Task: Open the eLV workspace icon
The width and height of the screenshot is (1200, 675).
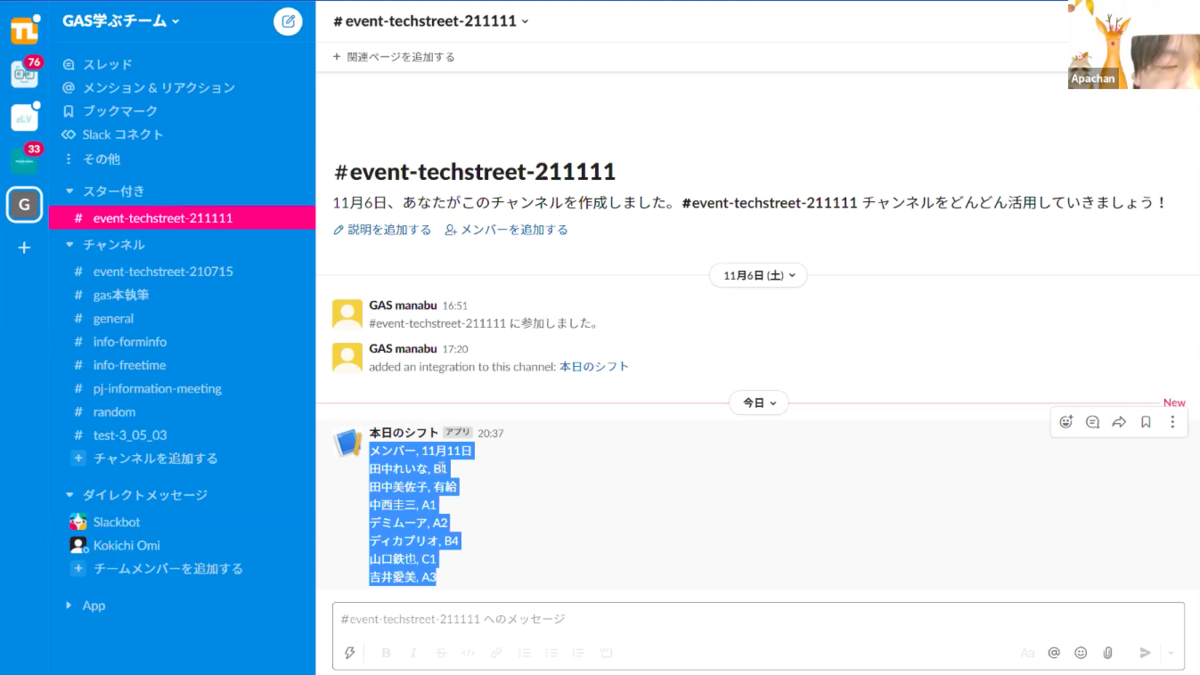Action: coord(24,117)
